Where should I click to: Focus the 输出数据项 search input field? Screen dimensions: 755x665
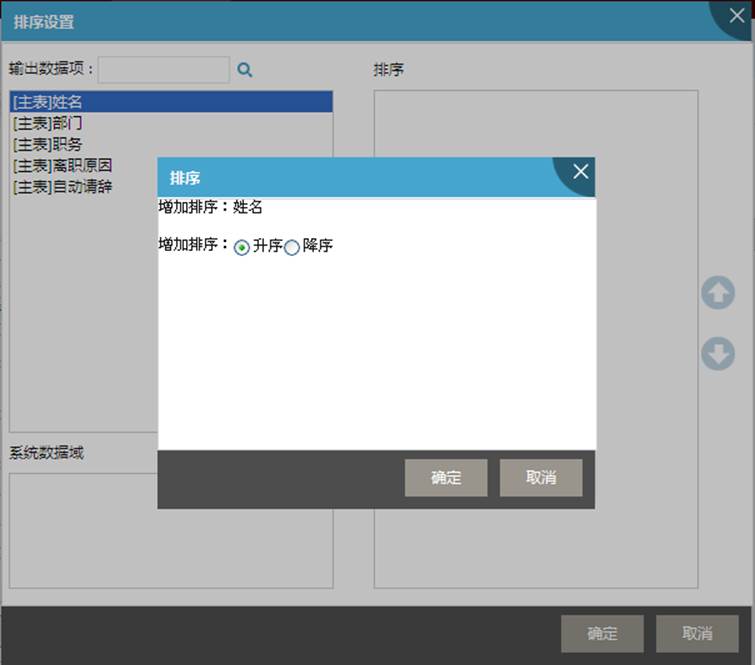[164, 70]
